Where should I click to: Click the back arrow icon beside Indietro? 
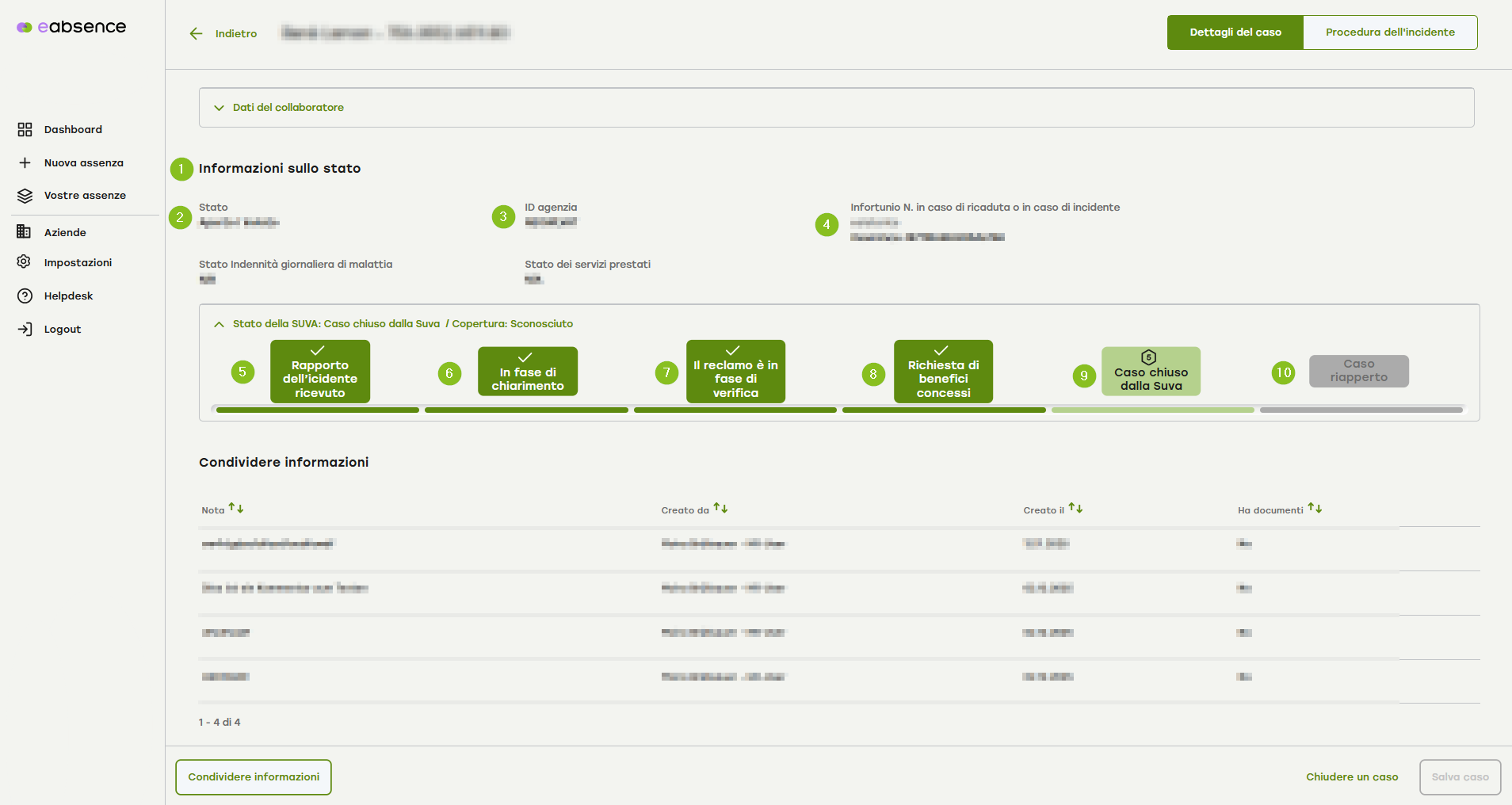[x=196, y=33]
